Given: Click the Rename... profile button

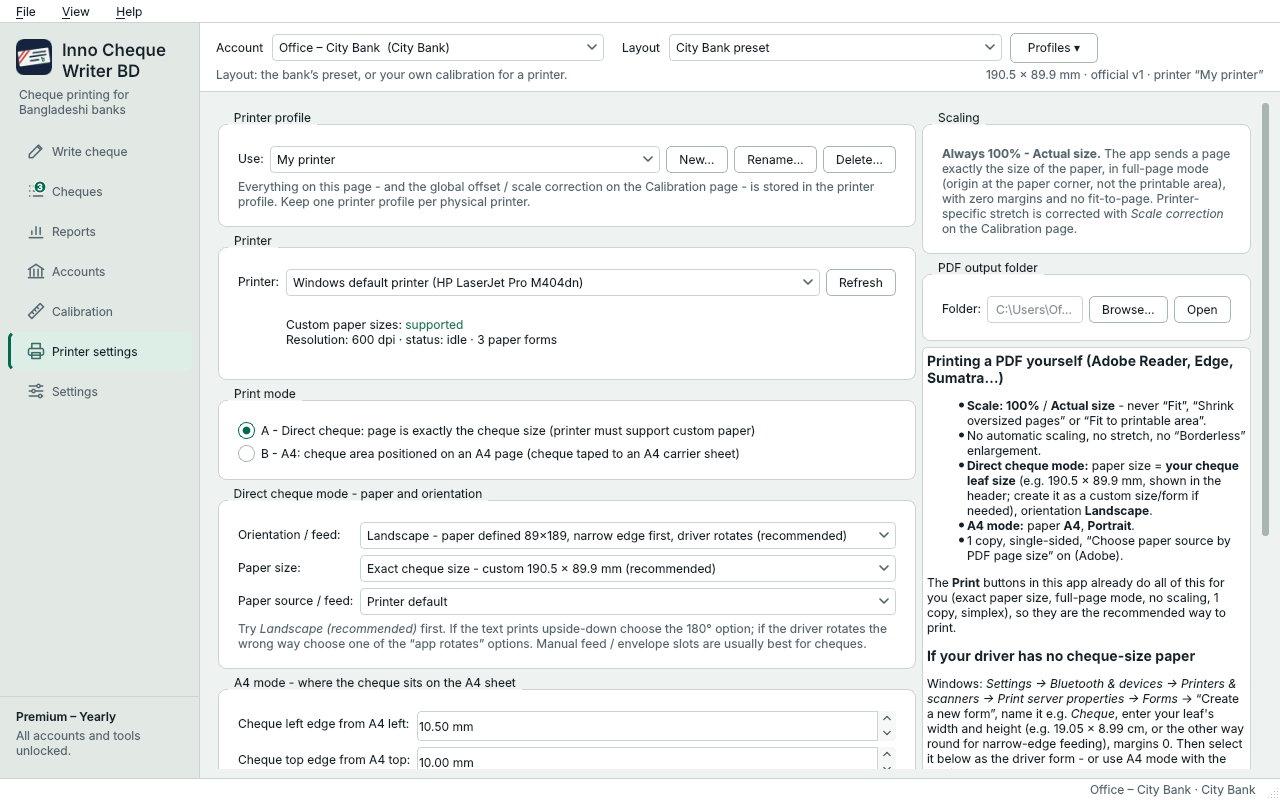Looking at the screenshot, I should click(775, 160).
